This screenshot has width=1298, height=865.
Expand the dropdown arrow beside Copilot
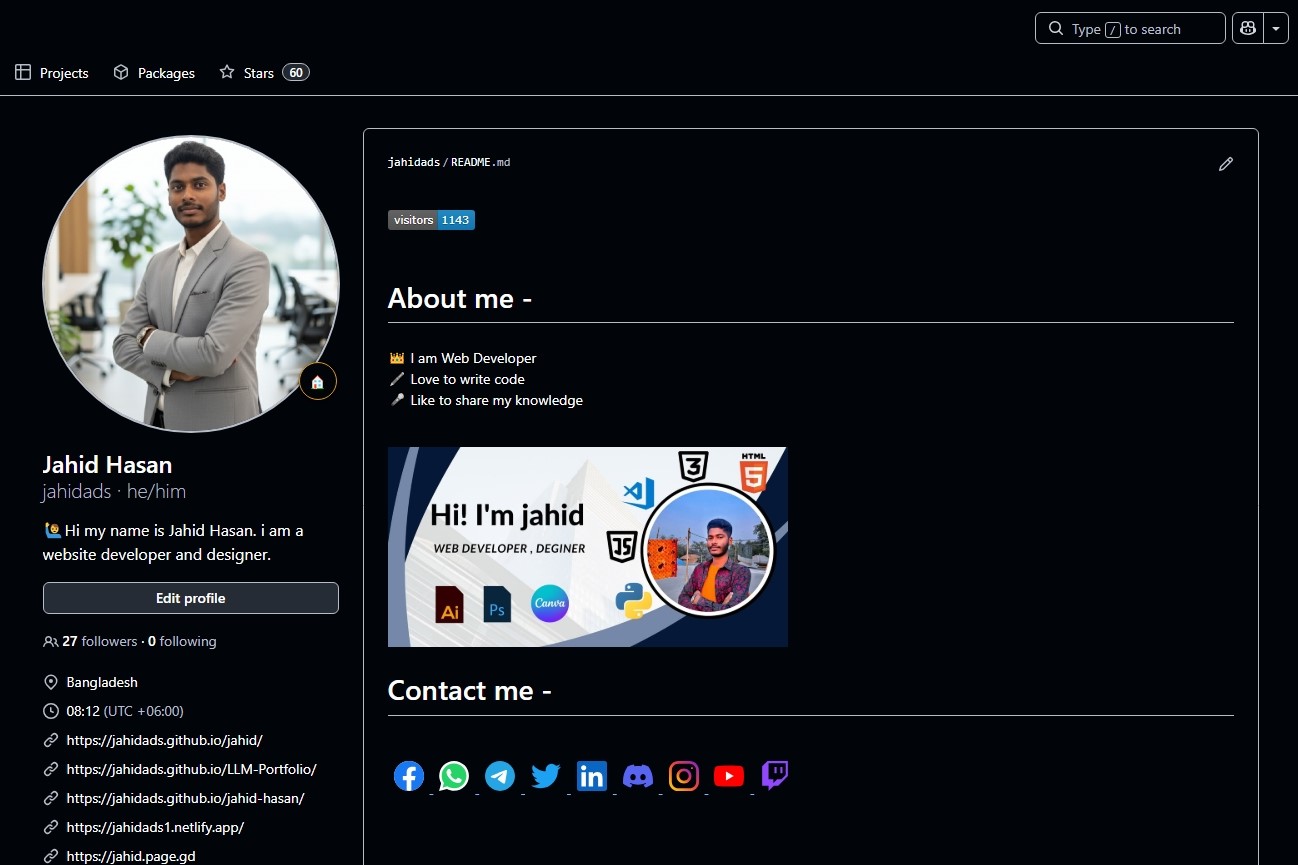[x=1276, y=29]
